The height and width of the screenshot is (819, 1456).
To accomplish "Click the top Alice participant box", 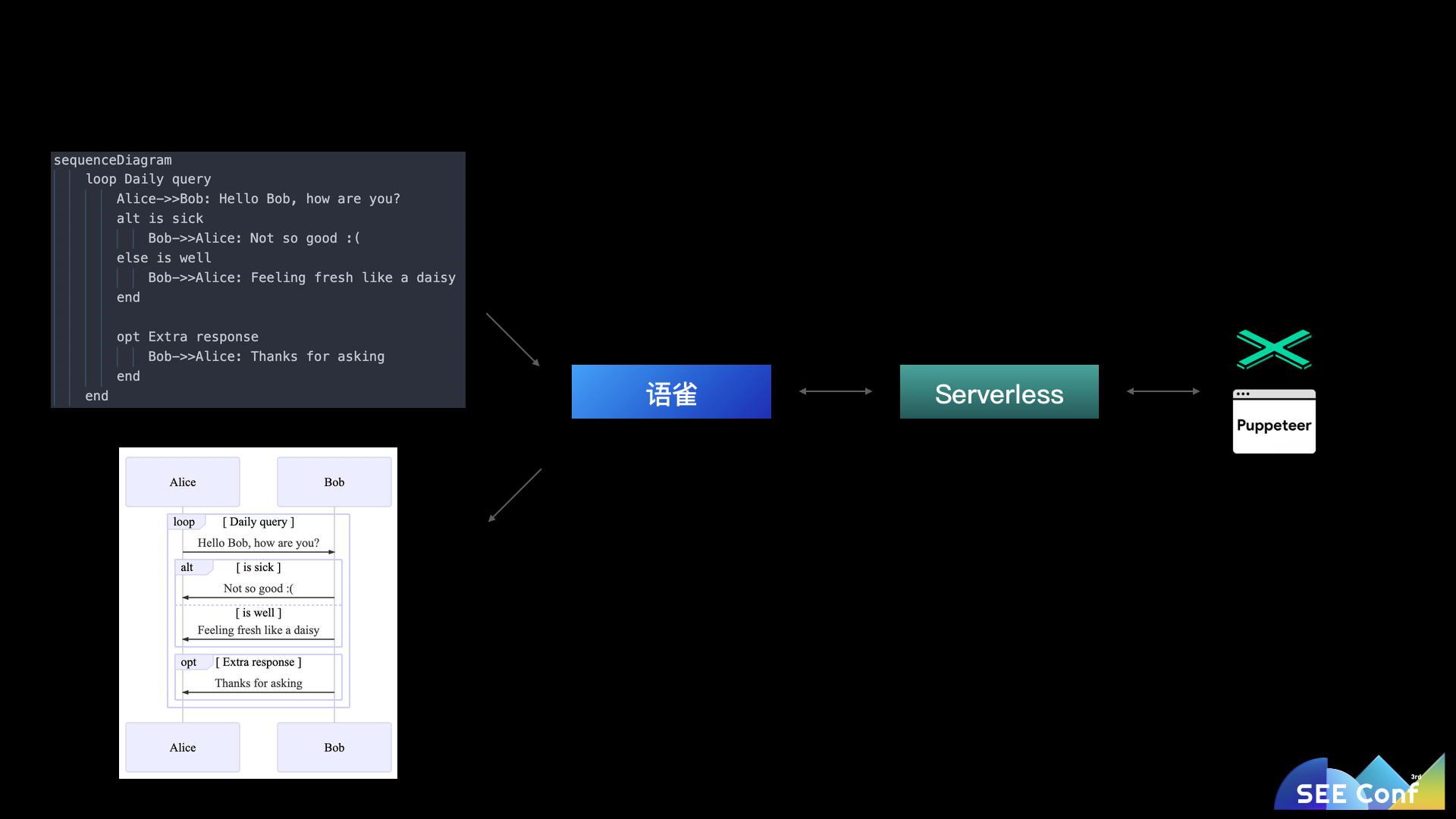I will point(183,482).
